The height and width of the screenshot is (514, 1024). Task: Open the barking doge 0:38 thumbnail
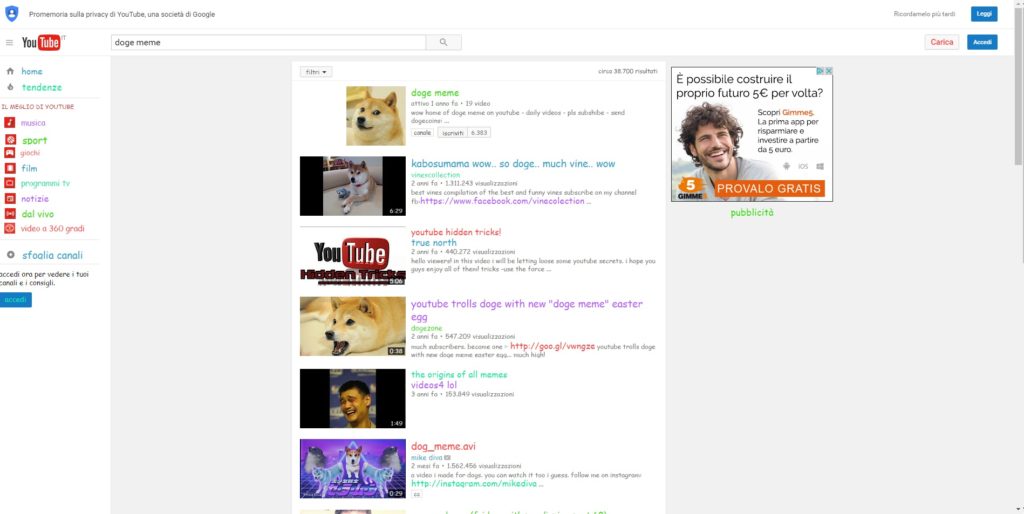353,327
